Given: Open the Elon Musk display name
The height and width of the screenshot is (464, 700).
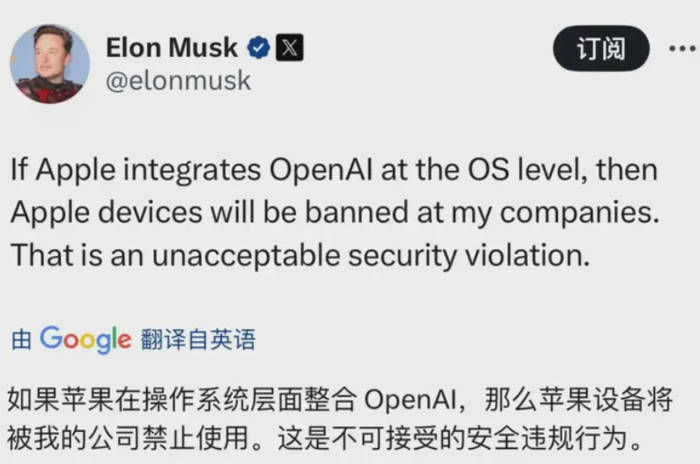Looking at the screenshot, I should [x=171, y=47].
